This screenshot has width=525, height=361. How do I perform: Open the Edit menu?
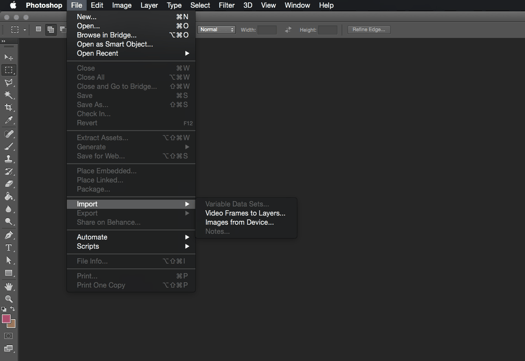[97, 5]
